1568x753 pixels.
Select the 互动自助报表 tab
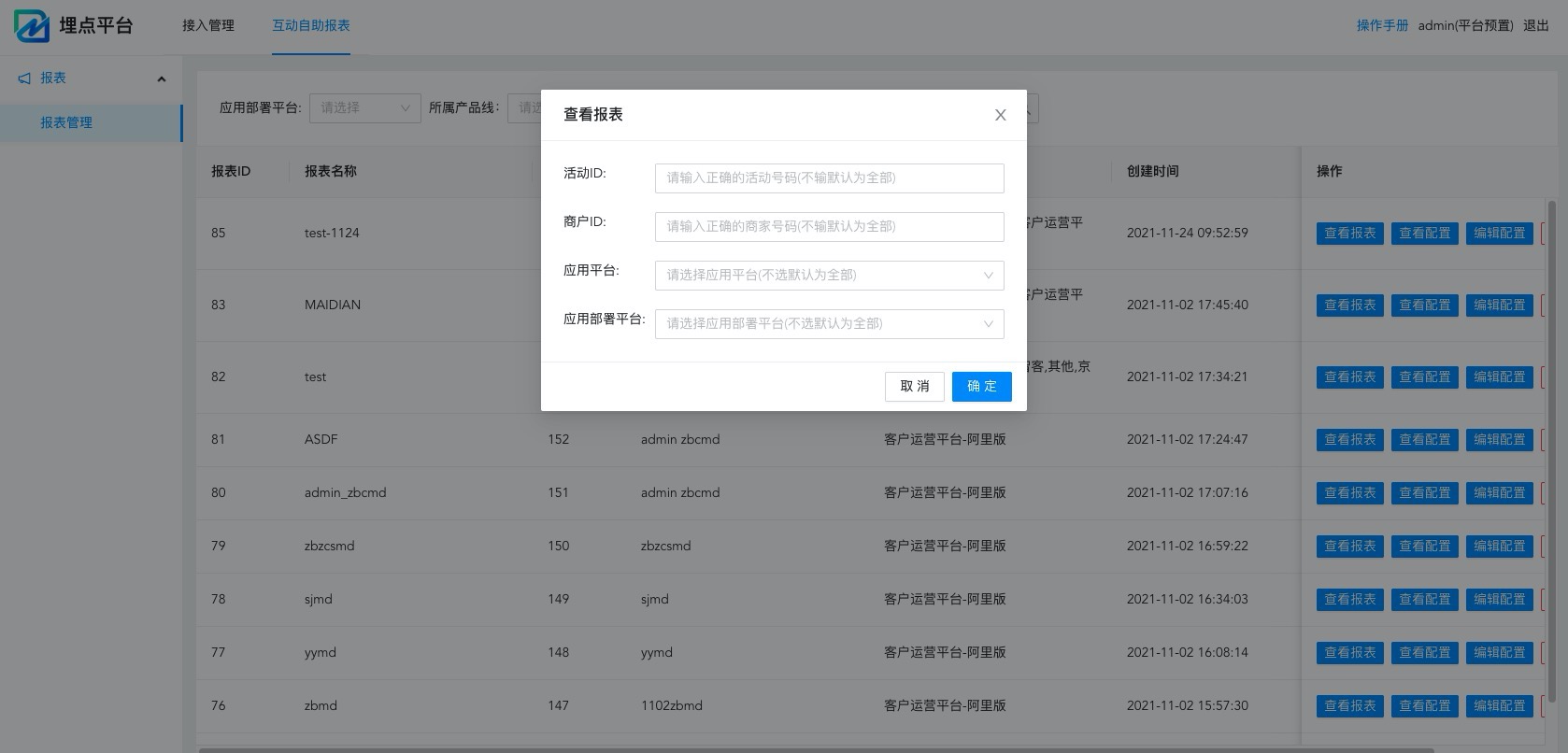(311, 26)
